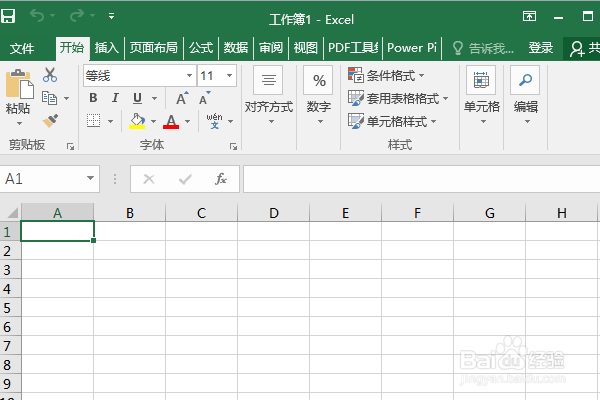This screenshot has width=600, height=400.
Task: Switch to the 插入 tab
Action: [107, 48]
